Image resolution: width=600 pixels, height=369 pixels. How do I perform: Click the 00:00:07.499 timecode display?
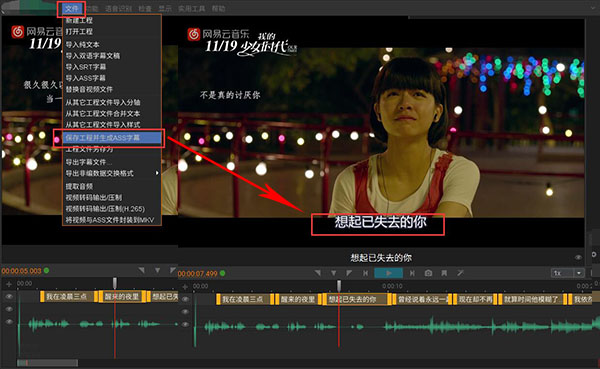197,274
